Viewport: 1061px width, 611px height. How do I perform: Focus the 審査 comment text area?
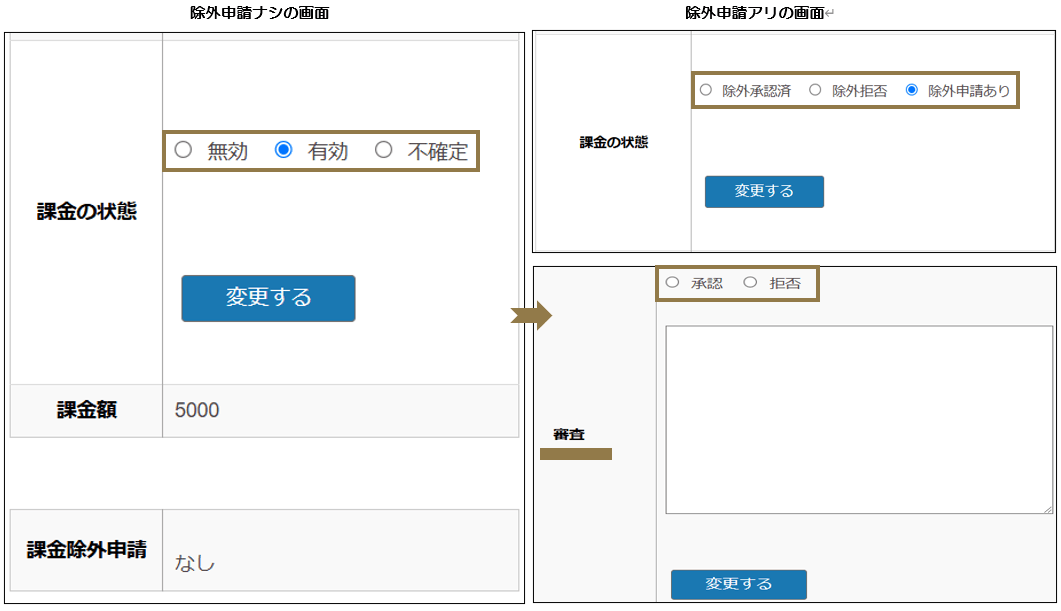pos(859,420)
